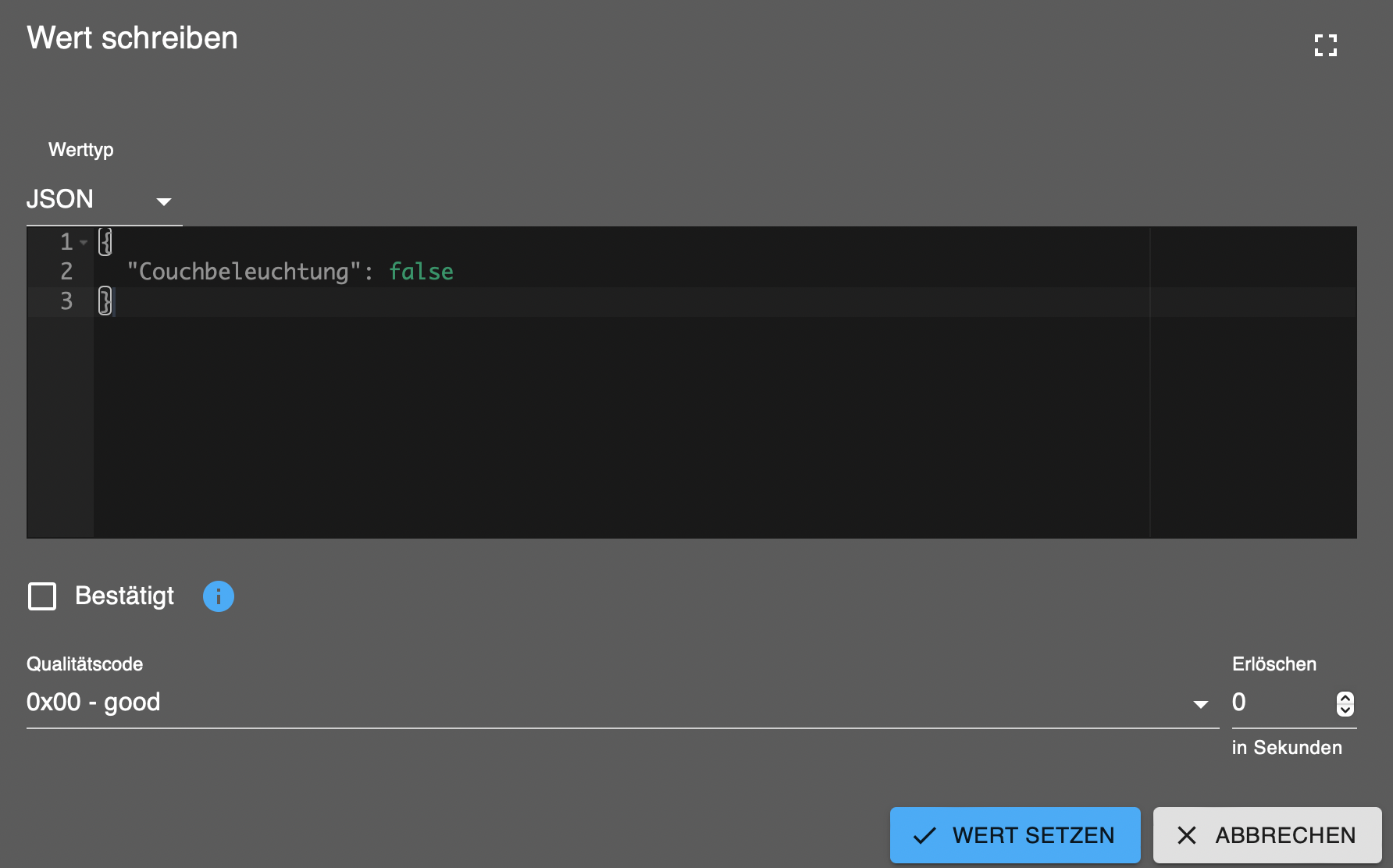Place cursor on the "Couchbeleuchtung" key
1393x868 pixels.
[x=244, y=272]
